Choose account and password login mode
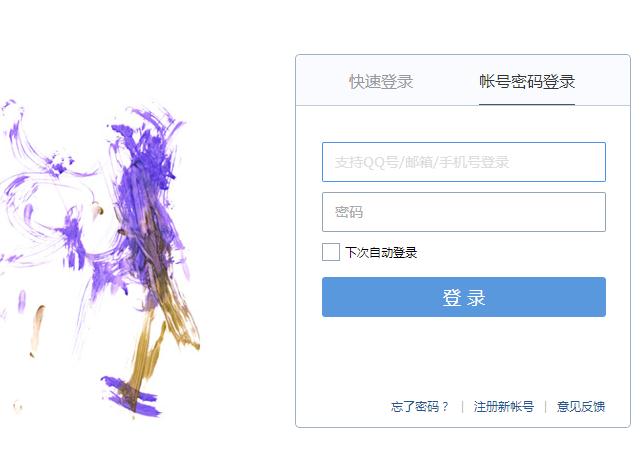Image resolution: width=641 pixels, height=455 pixels. click(x=527, y=82)
